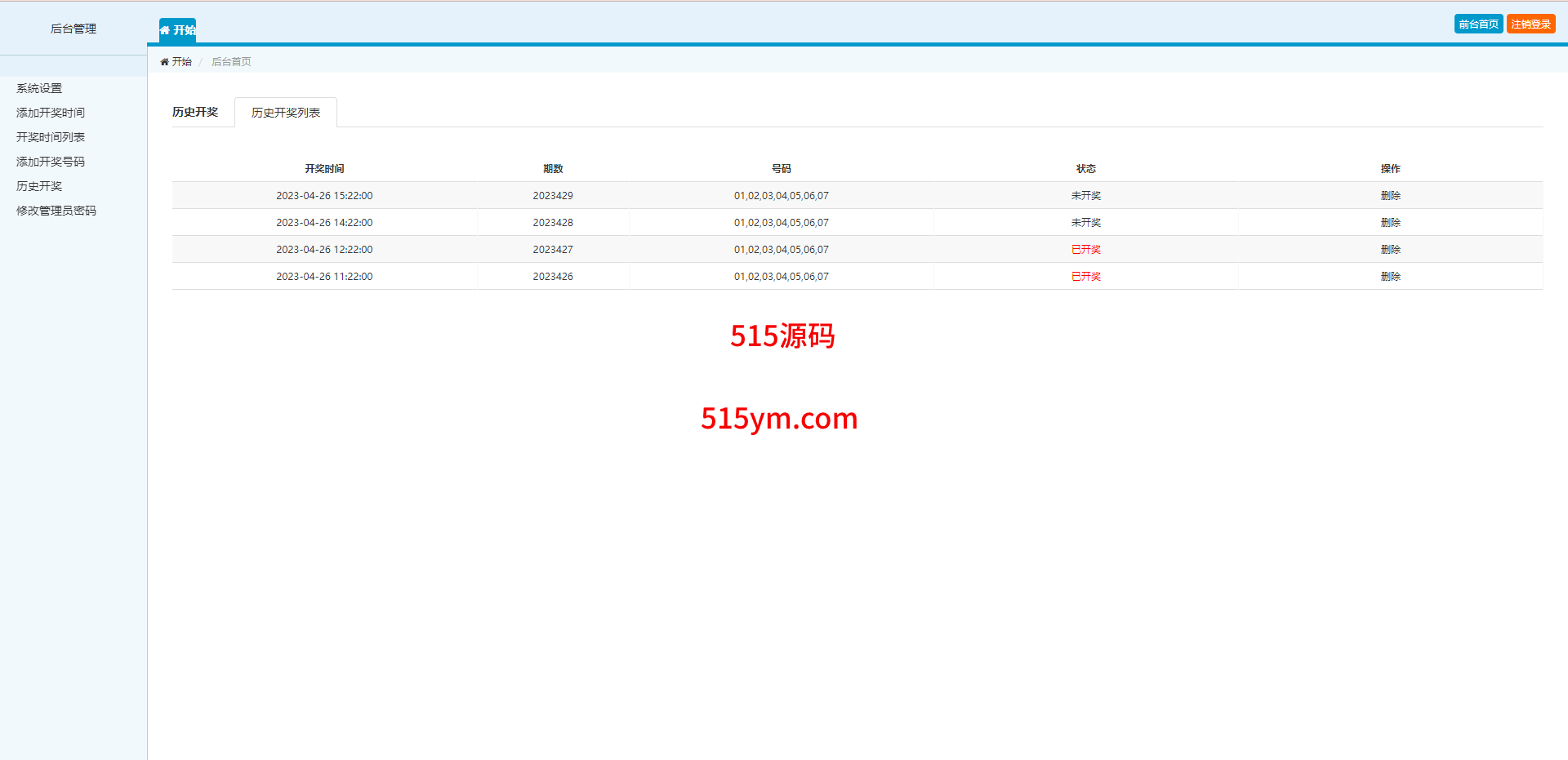Click the home icon in the 开始 tab

tap(165, 30)
